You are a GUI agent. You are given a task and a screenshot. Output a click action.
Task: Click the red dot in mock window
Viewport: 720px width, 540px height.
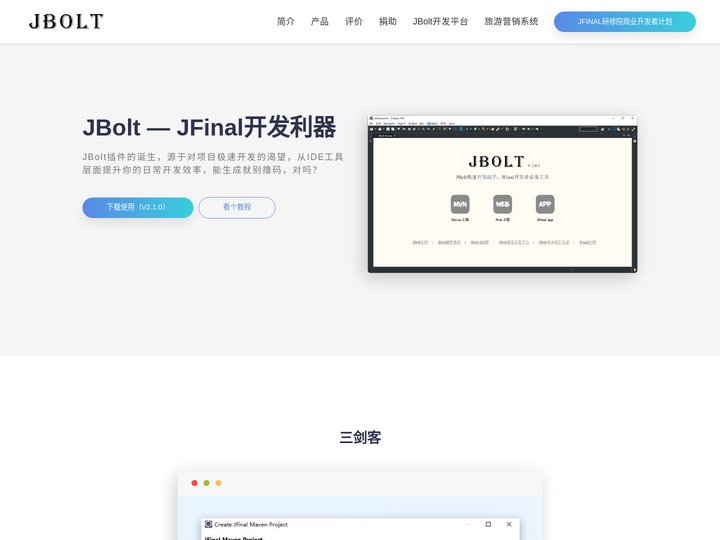(194, 483)
